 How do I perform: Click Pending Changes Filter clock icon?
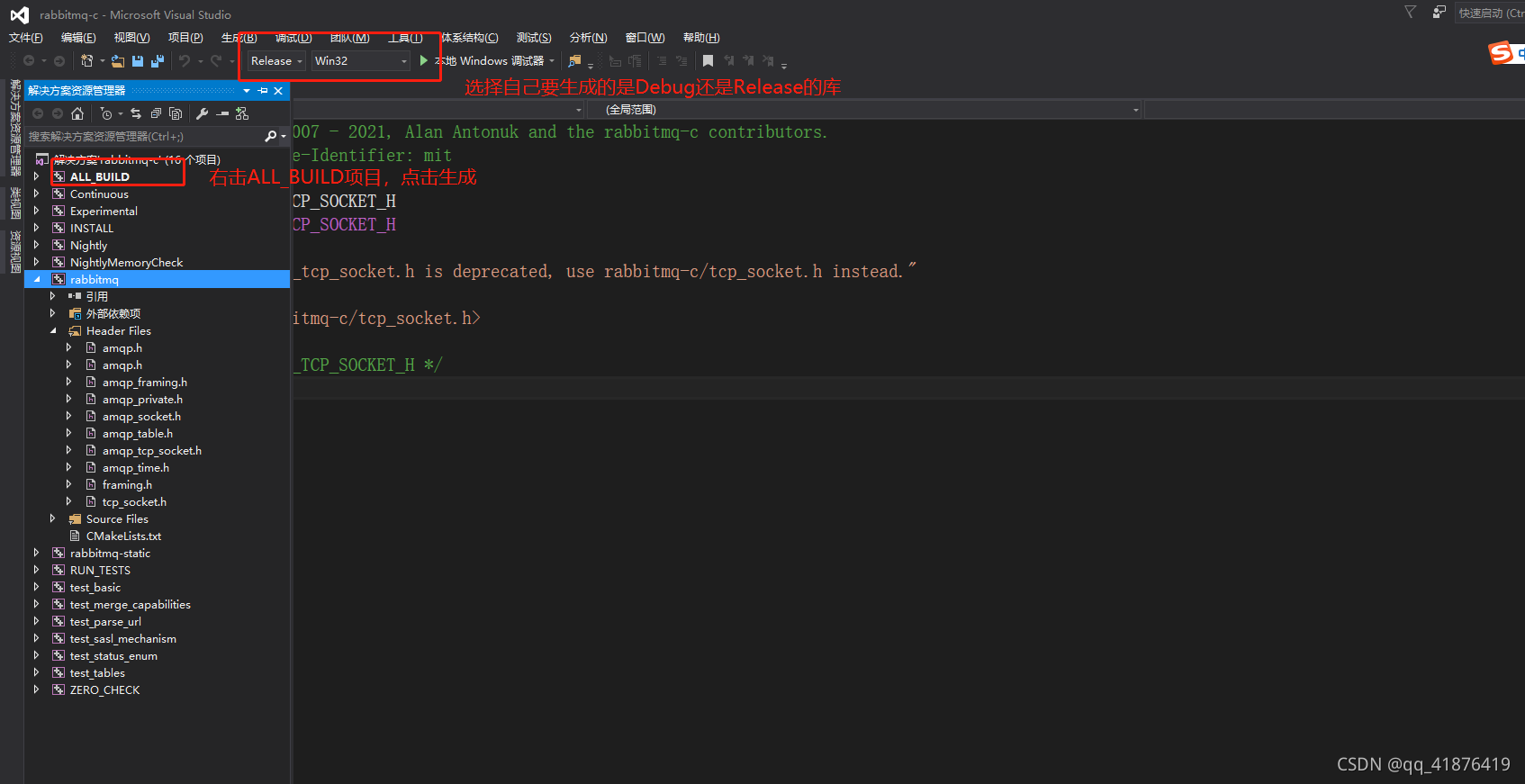point(106,113)
